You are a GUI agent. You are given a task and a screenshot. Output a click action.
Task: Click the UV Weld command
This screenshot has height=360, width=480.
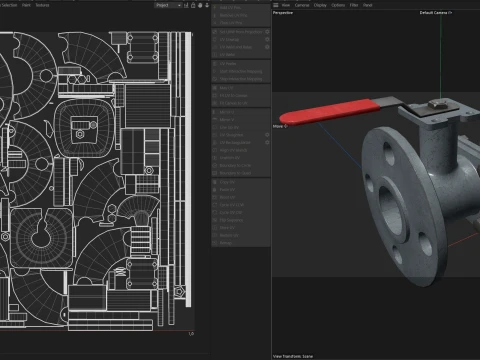(241, 54)
